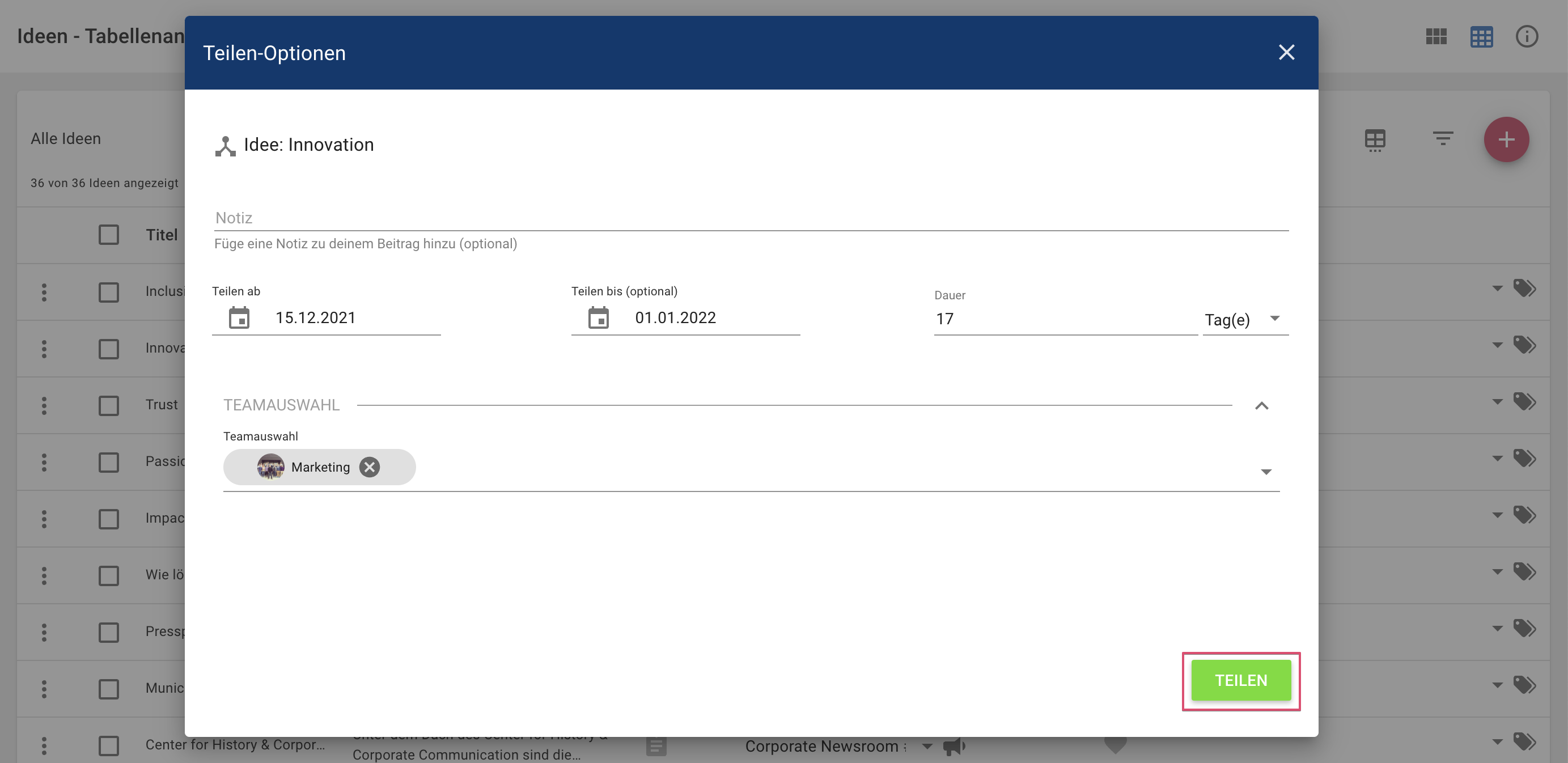Open calendar for Teilen bis date
This screenshot has width=1568, height=763.
pos(599,317)
